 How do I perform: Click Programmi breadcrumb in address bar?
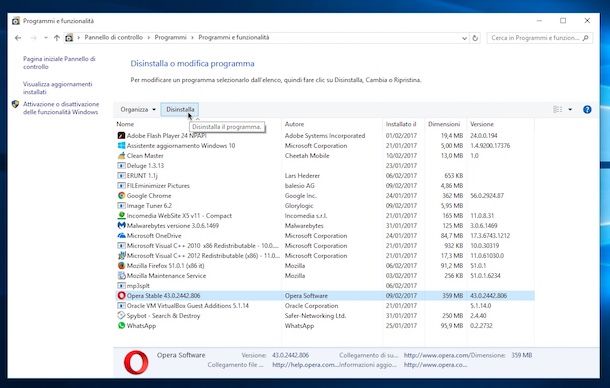tap(170, 37)
